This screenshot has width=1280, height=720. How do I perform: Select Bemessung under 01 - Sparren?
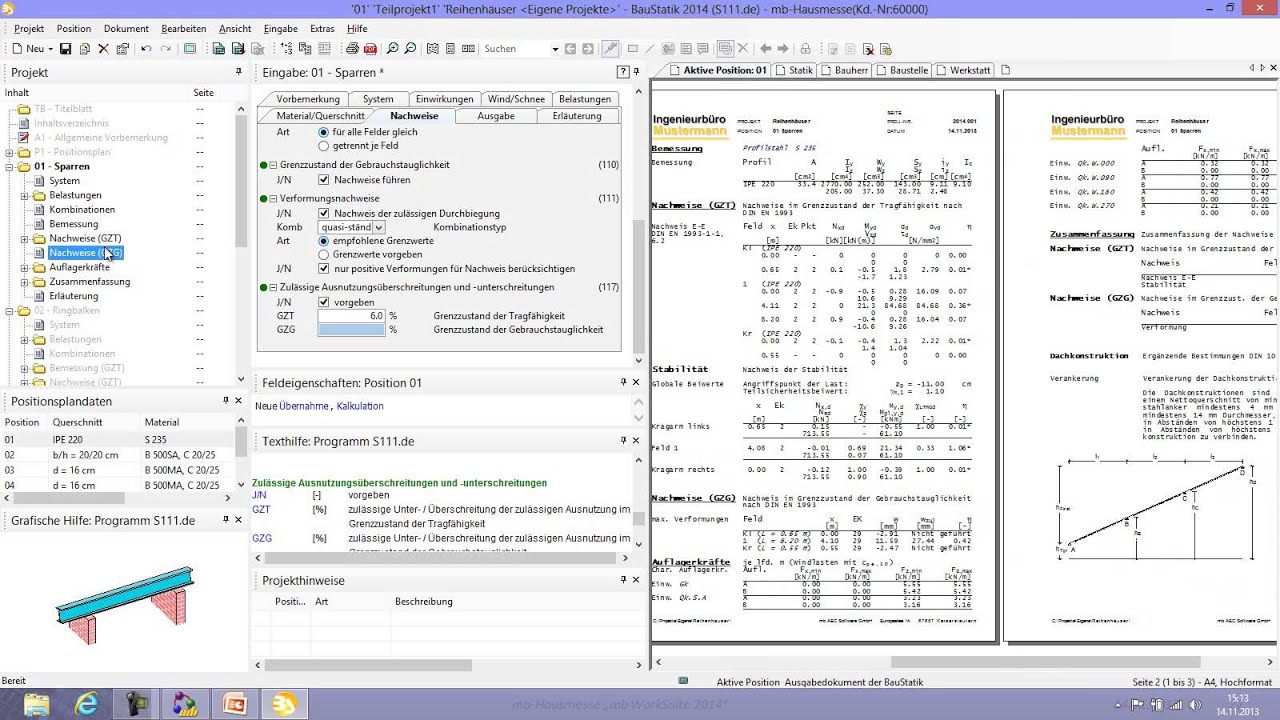[x=74, y=225]
